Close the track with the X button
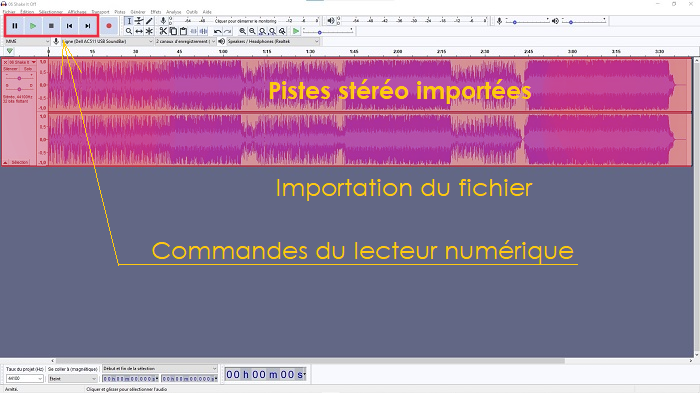Screen dimensions: 700x393 click(x=5, y=63)
